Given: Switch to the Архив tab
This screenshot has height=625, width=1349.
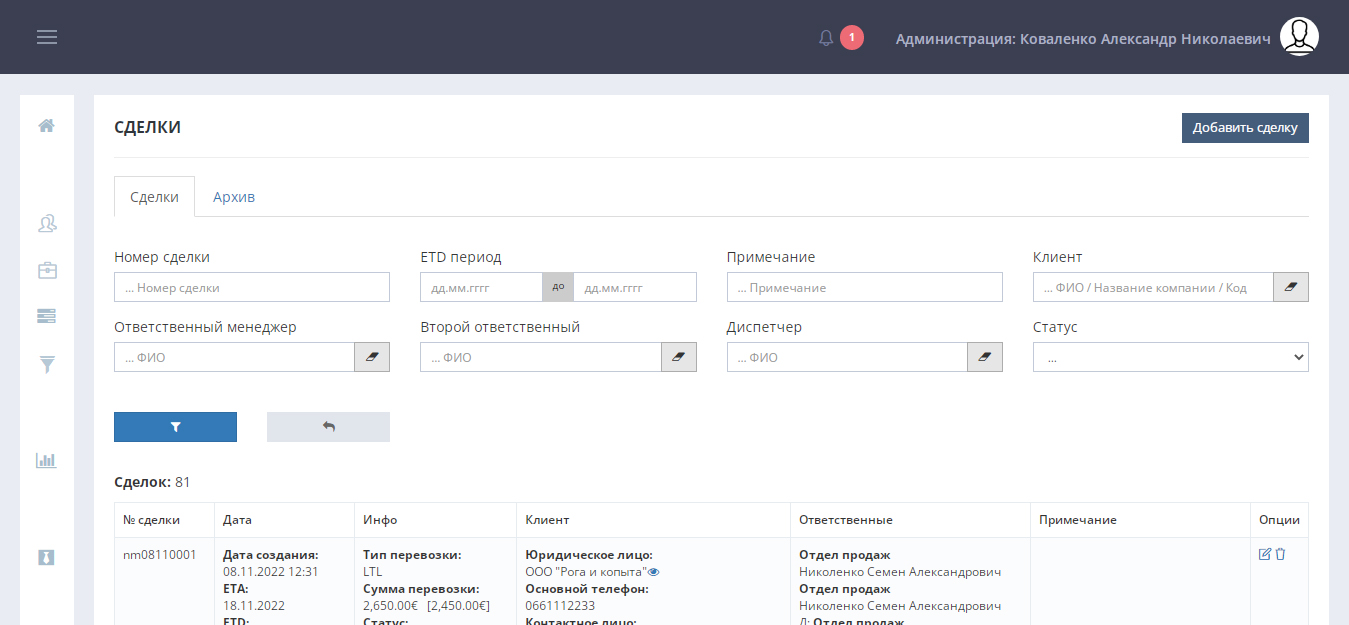Looking at the screenshot, I should point(234,197).
